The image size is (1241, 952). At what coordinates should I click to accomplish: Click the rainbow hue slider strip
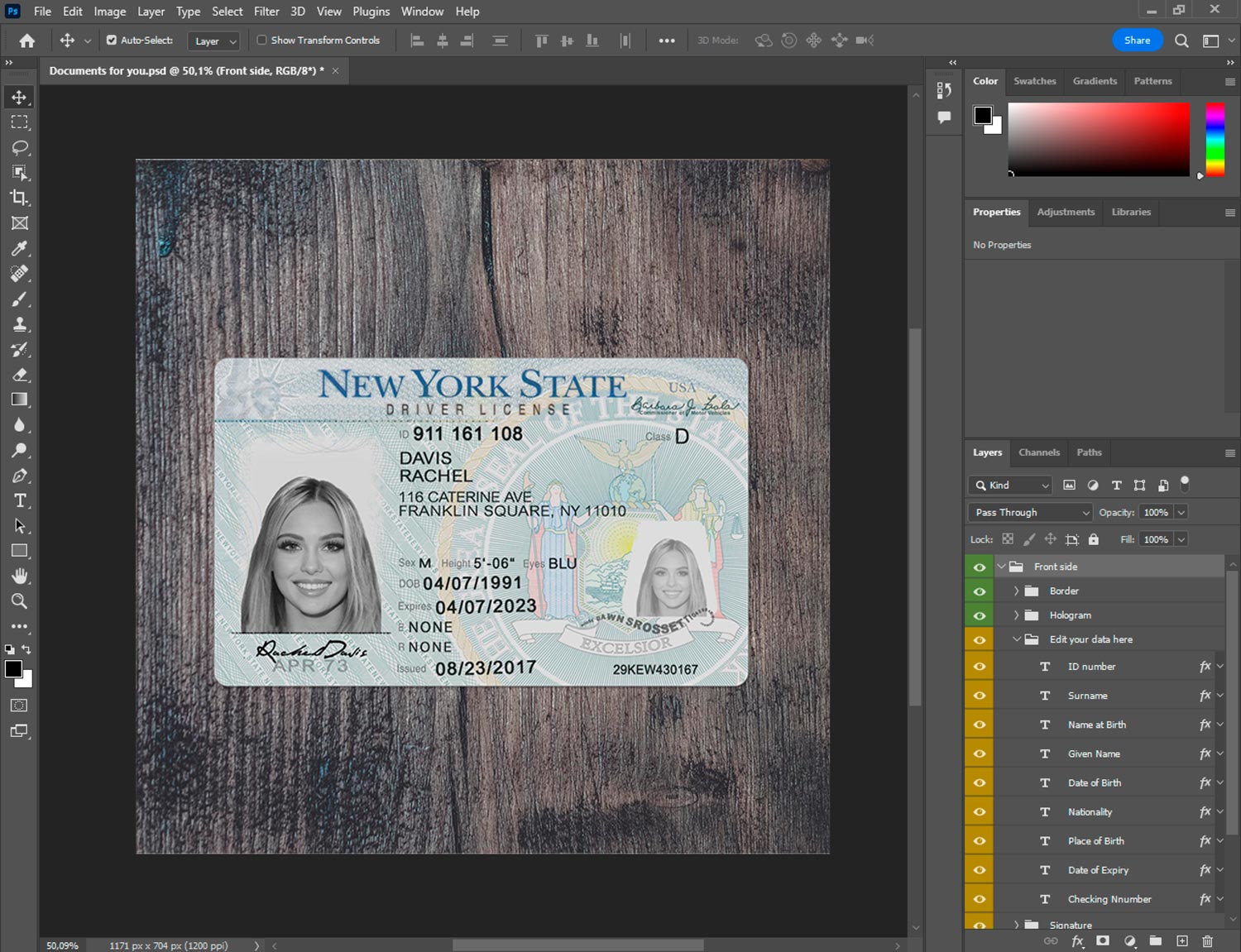pyautogui.click(x=1215, y=139)
